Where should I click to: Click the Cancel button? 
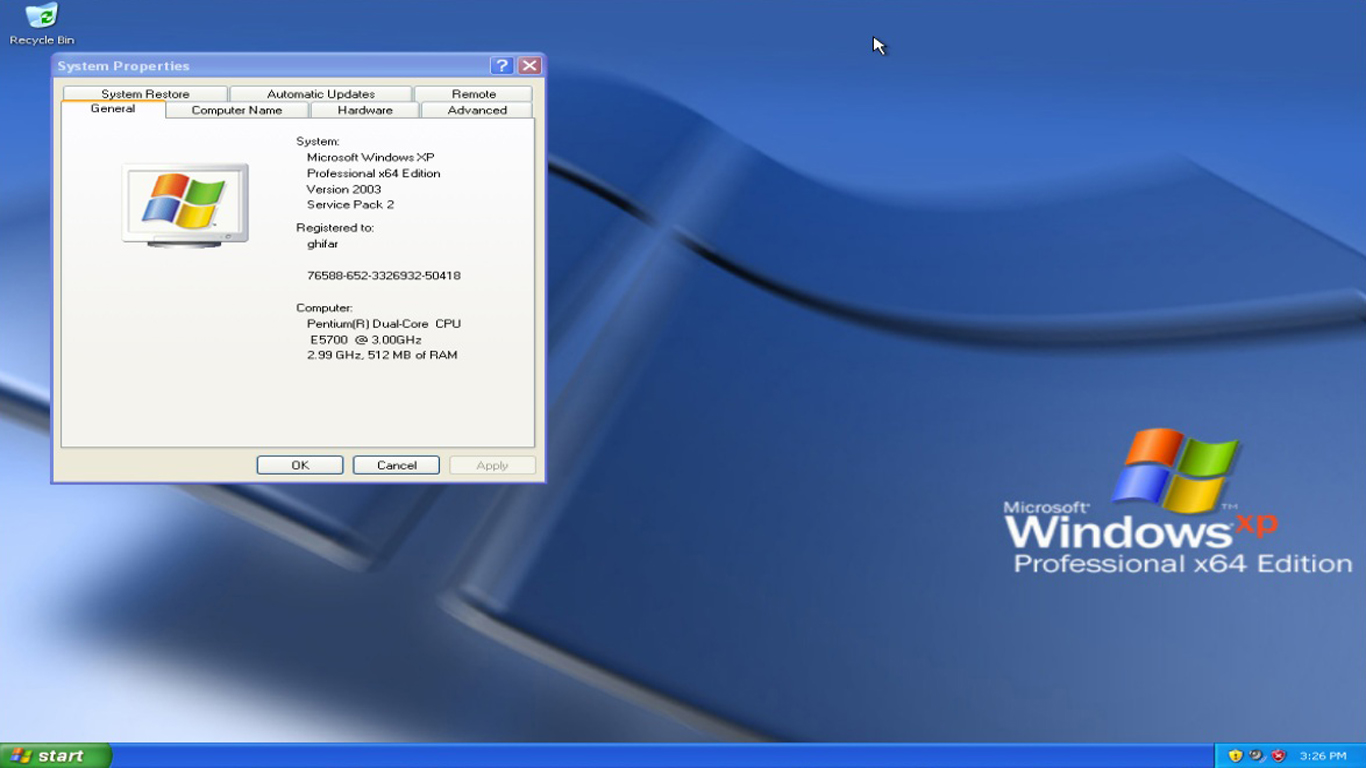pyautogui.click(x=396, y=464)
